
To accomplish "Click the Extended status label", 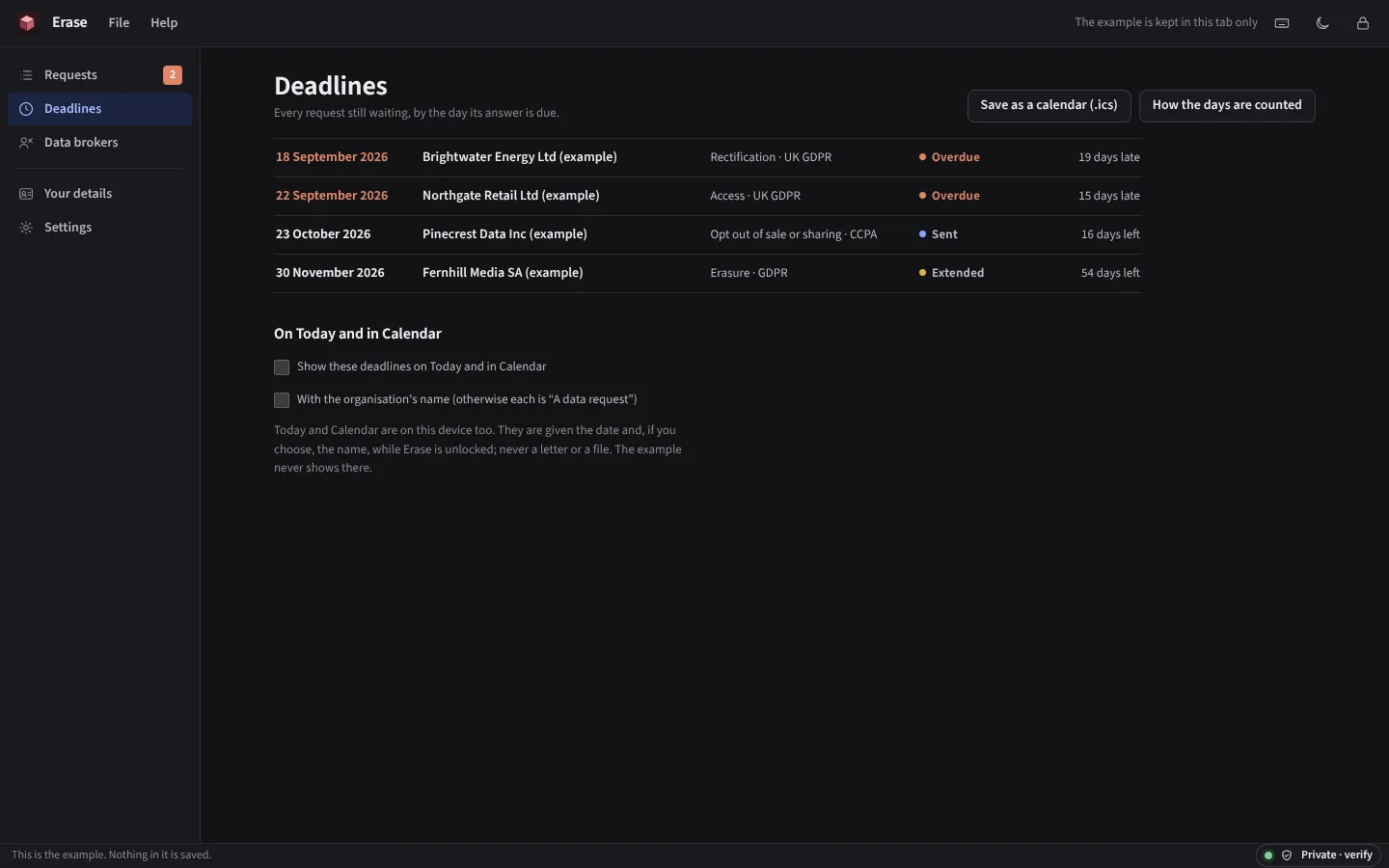I will coord(958,273).
